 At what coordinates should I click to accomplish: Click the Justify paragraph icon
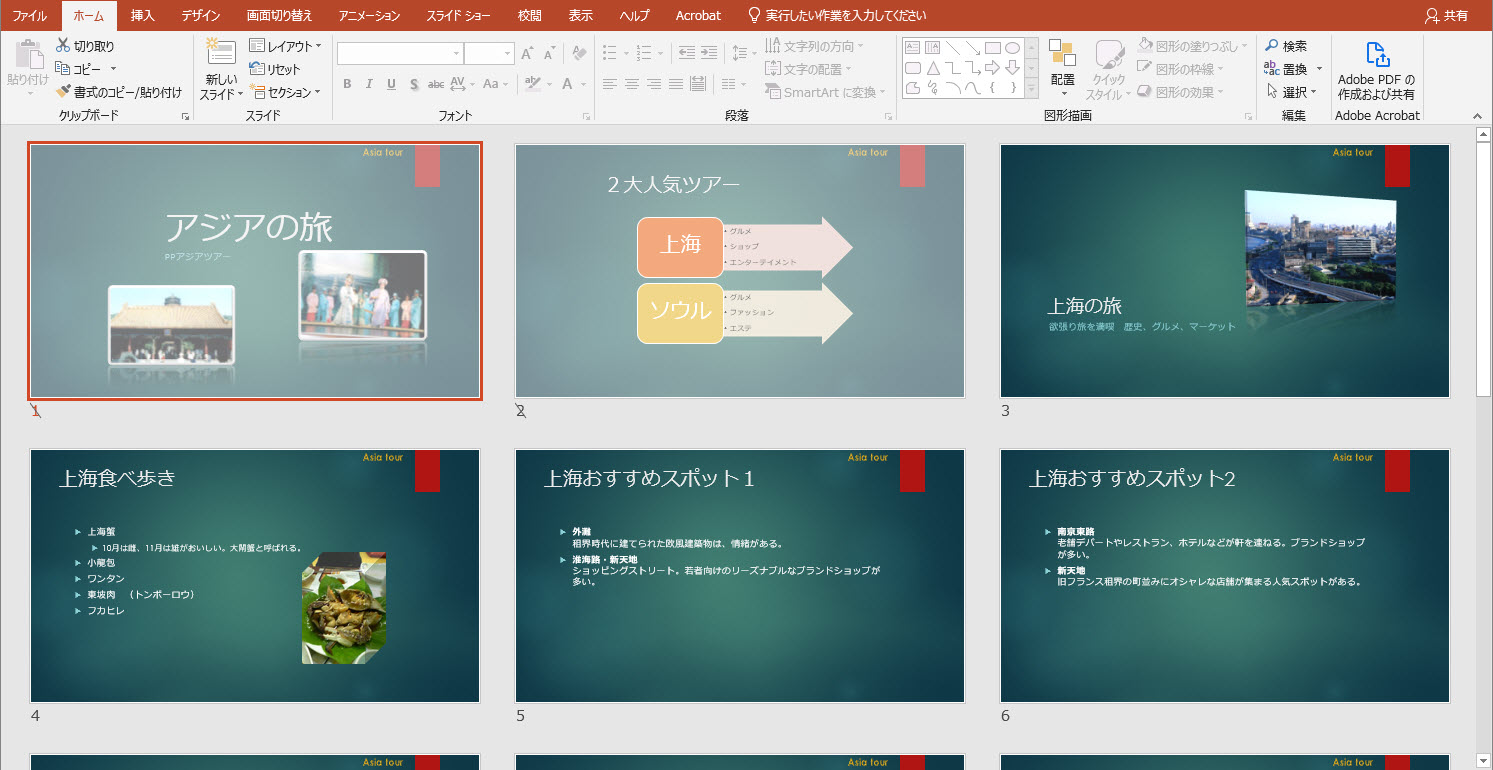tap(675, 84)
